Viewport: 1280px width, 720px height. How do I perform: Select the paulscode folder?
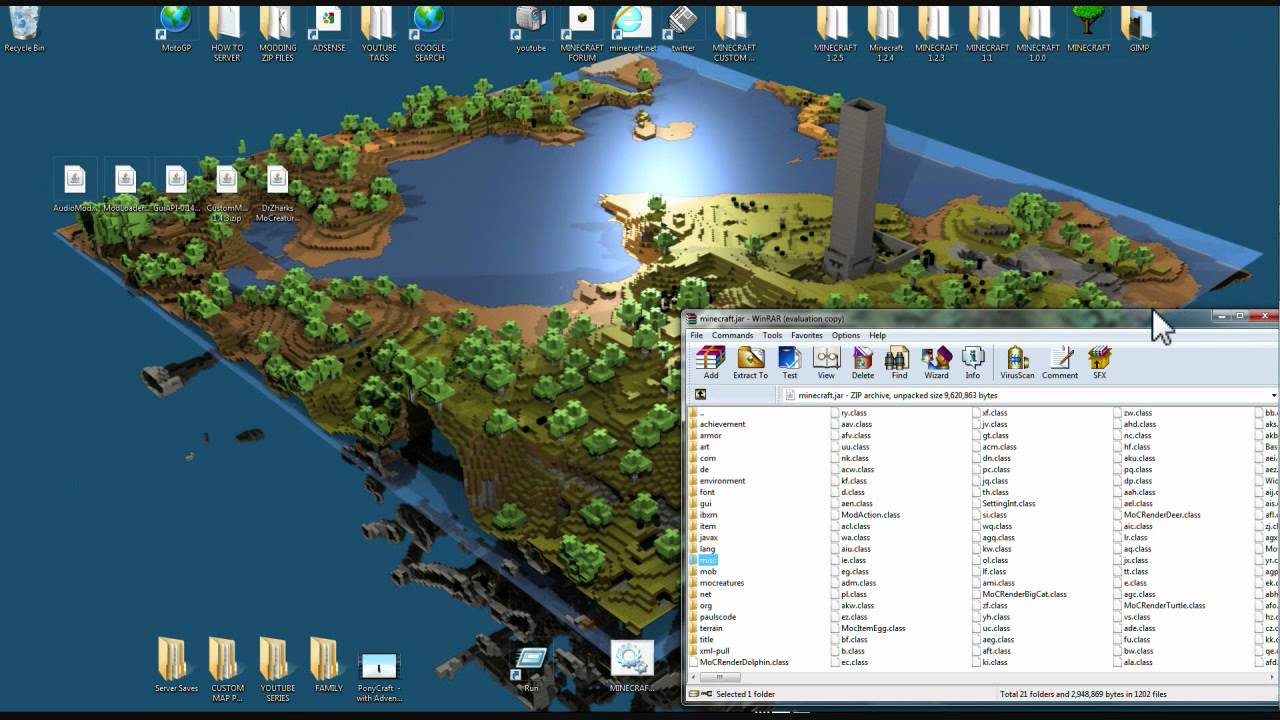[x=712, y=617]
